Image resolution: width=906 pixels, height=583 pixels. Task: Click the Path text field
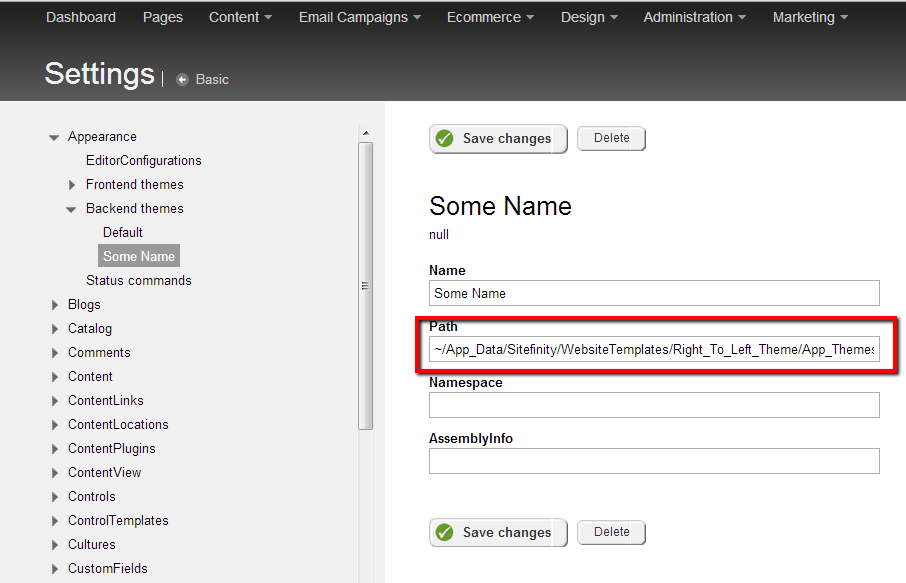tap(654, 349)
